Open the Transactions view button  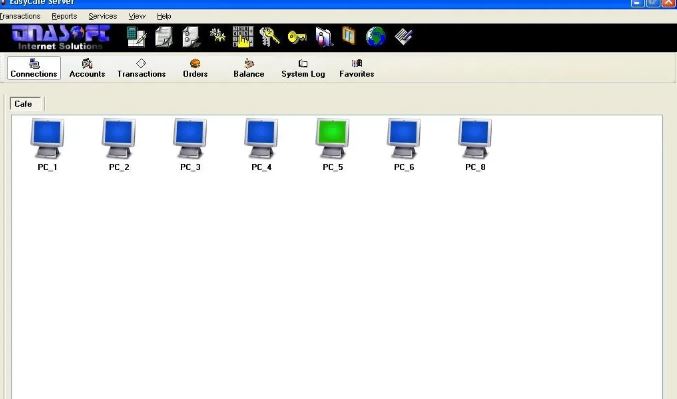tap(141, 68)
